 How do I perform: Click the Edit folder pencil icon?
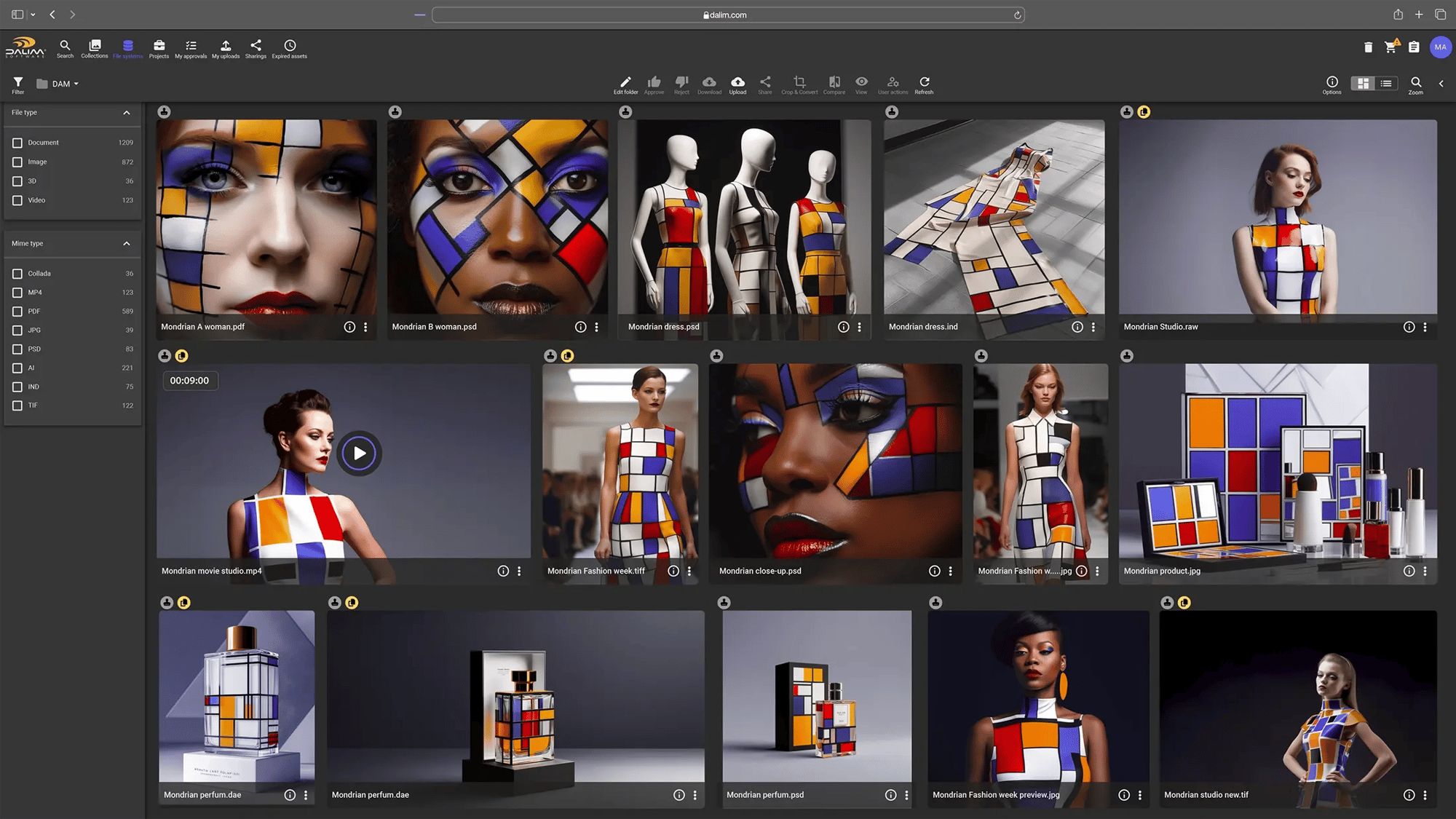click(x=625, y=82)
